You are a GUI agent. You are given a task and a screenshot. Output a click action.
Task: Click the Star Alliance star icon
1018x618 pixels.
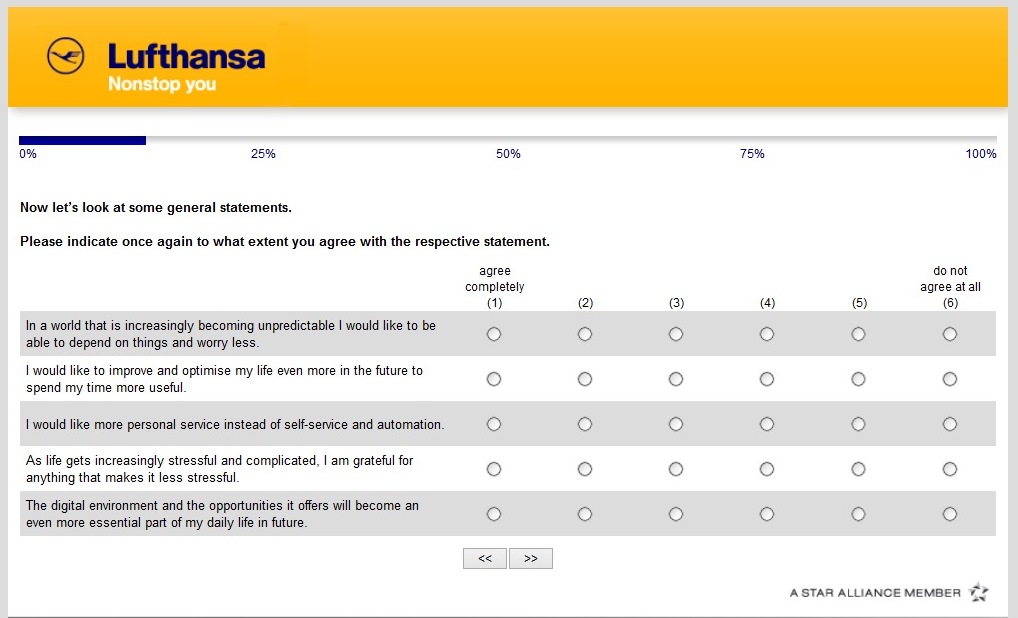[978, 592]
